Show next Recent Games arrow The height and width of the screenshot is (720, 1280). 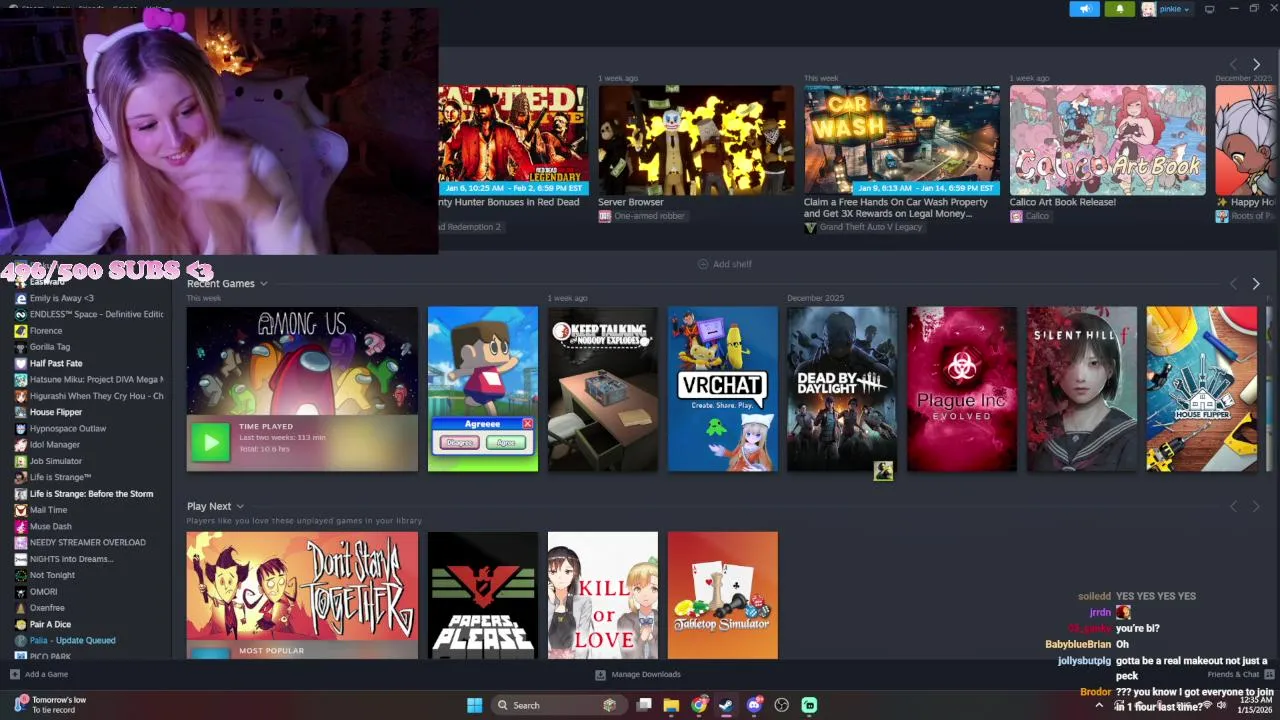1256,284
